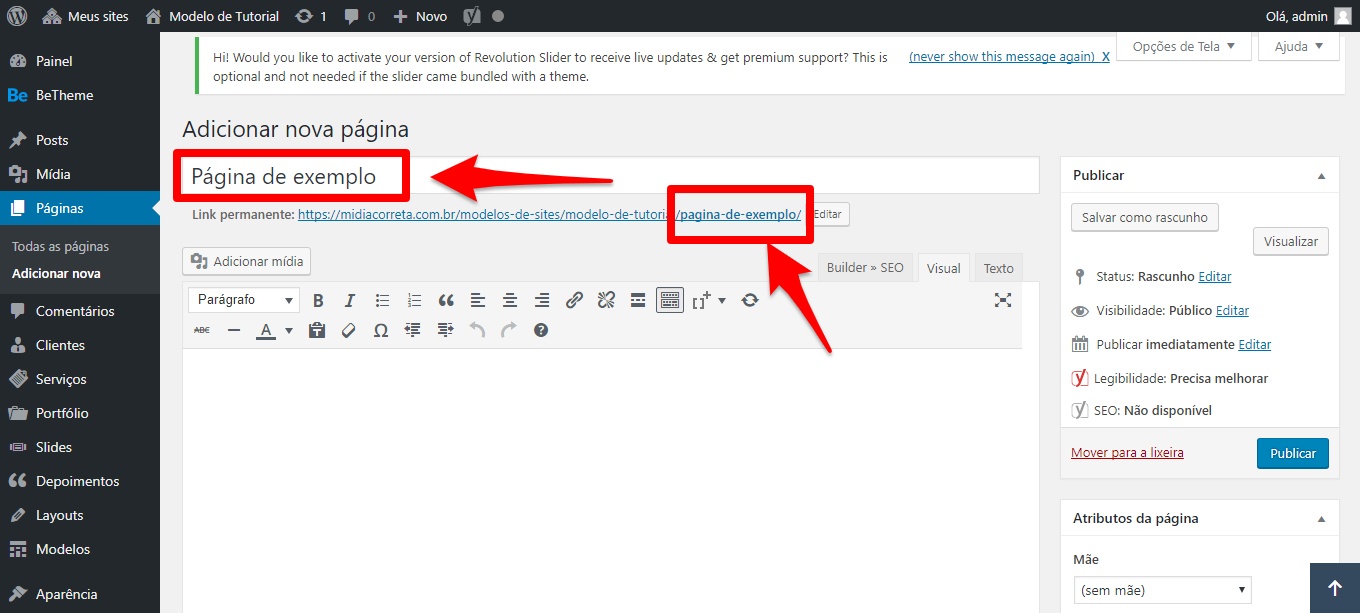
Task: Toggle the toolbar kitchen sink button
Action: pyautogui.click(x=669, y=300)
